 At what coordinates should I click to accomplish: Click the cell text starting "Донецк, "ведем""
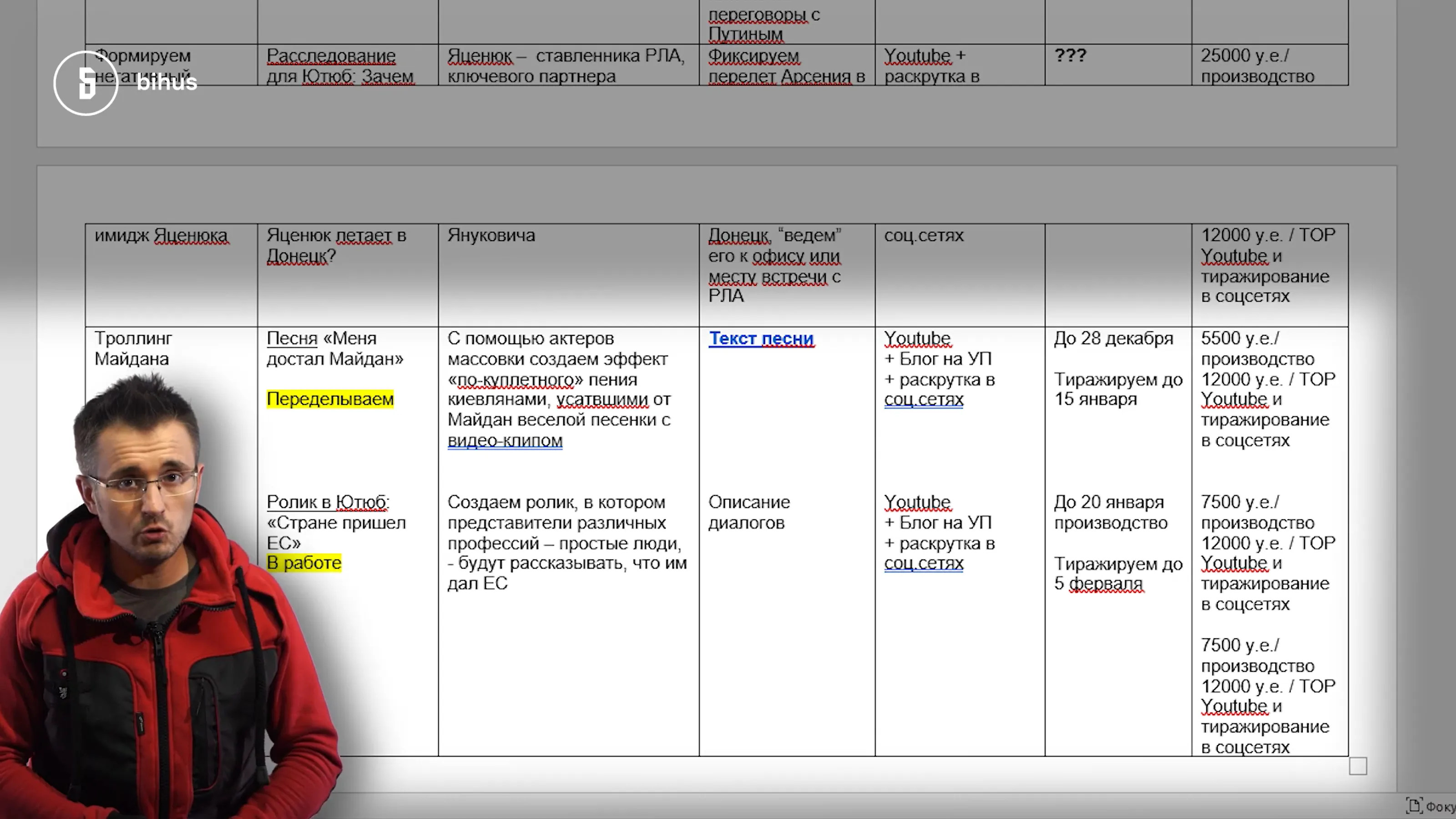point(775,265)
